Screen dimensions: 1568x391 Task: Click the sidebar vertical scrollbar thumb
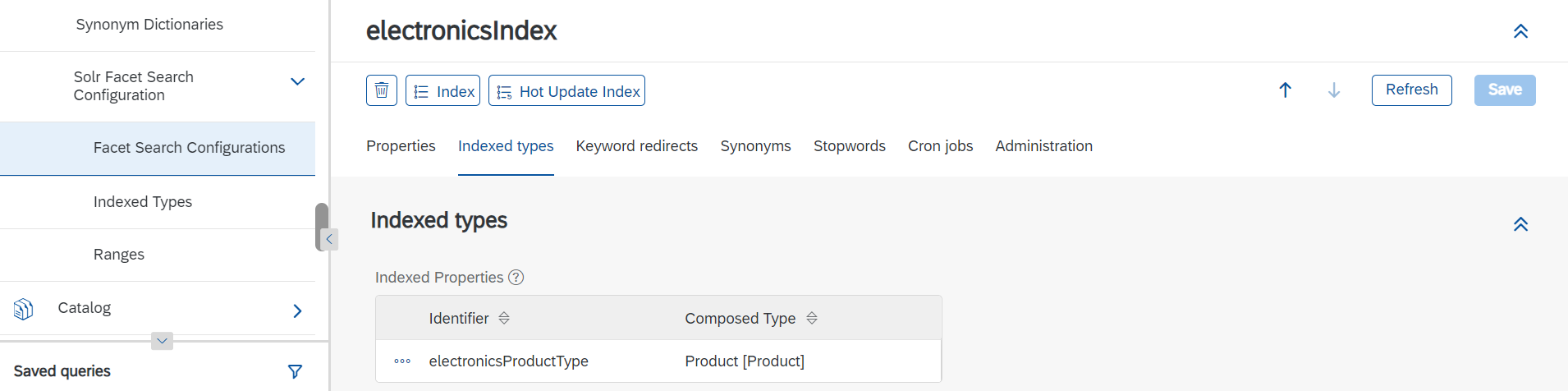[x=321, y=227]
